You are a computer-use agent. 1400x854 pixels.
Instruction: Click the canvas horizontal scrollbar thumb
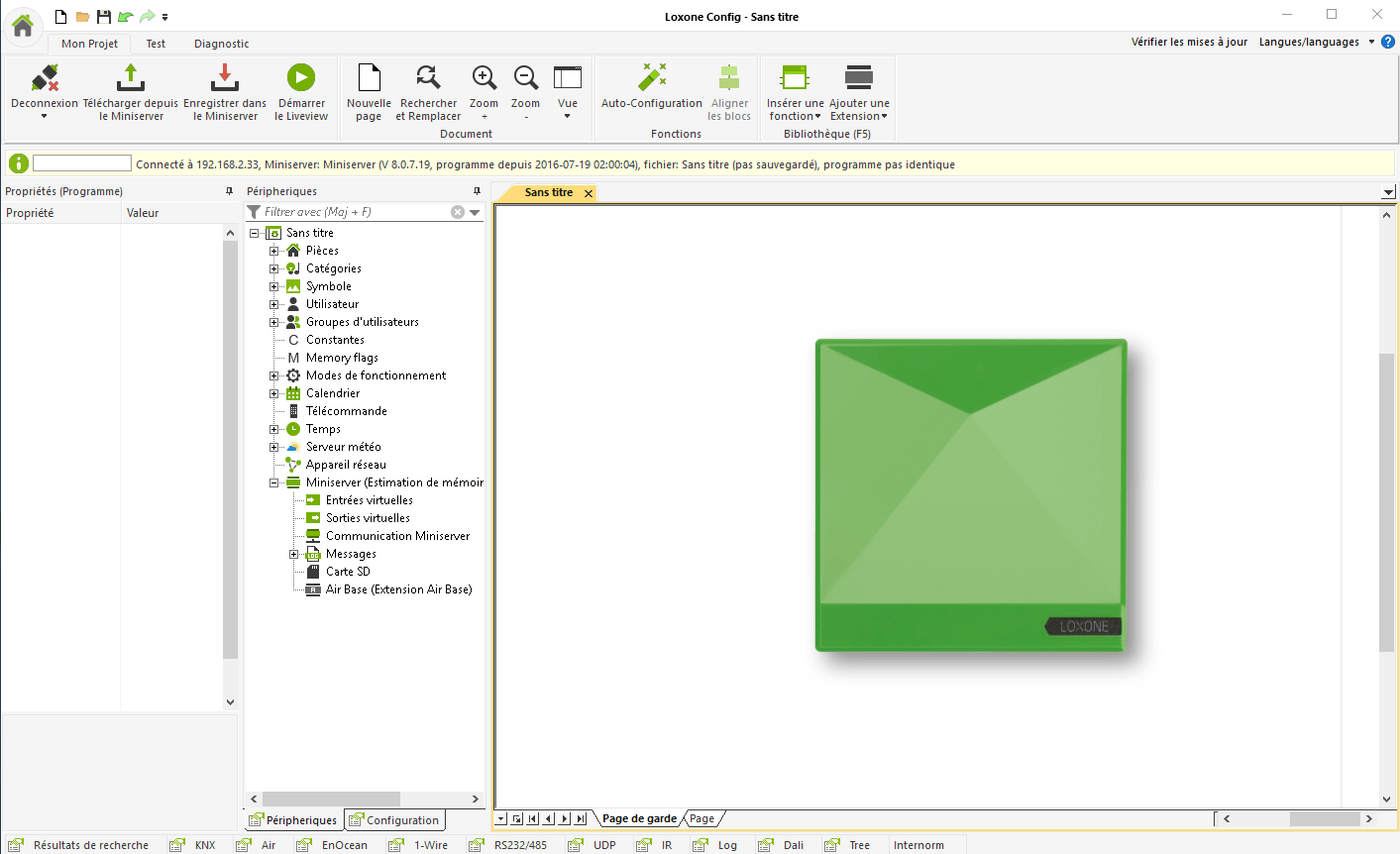click(1325, 818)
